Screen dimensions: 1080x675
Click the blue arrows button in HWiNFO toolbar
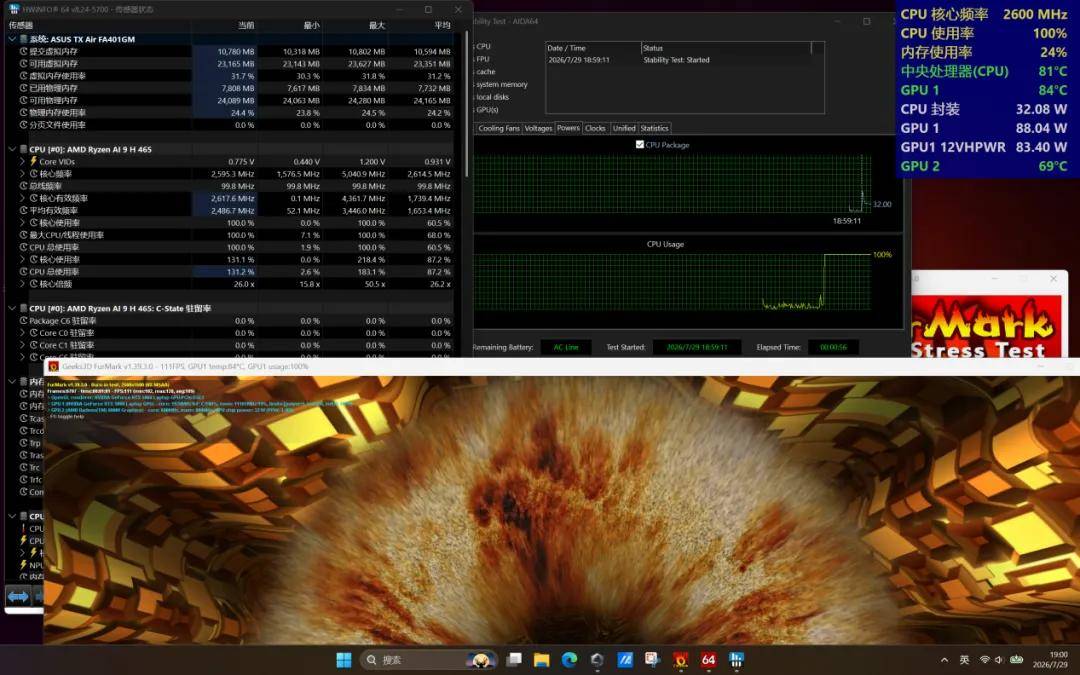(18, 596)
